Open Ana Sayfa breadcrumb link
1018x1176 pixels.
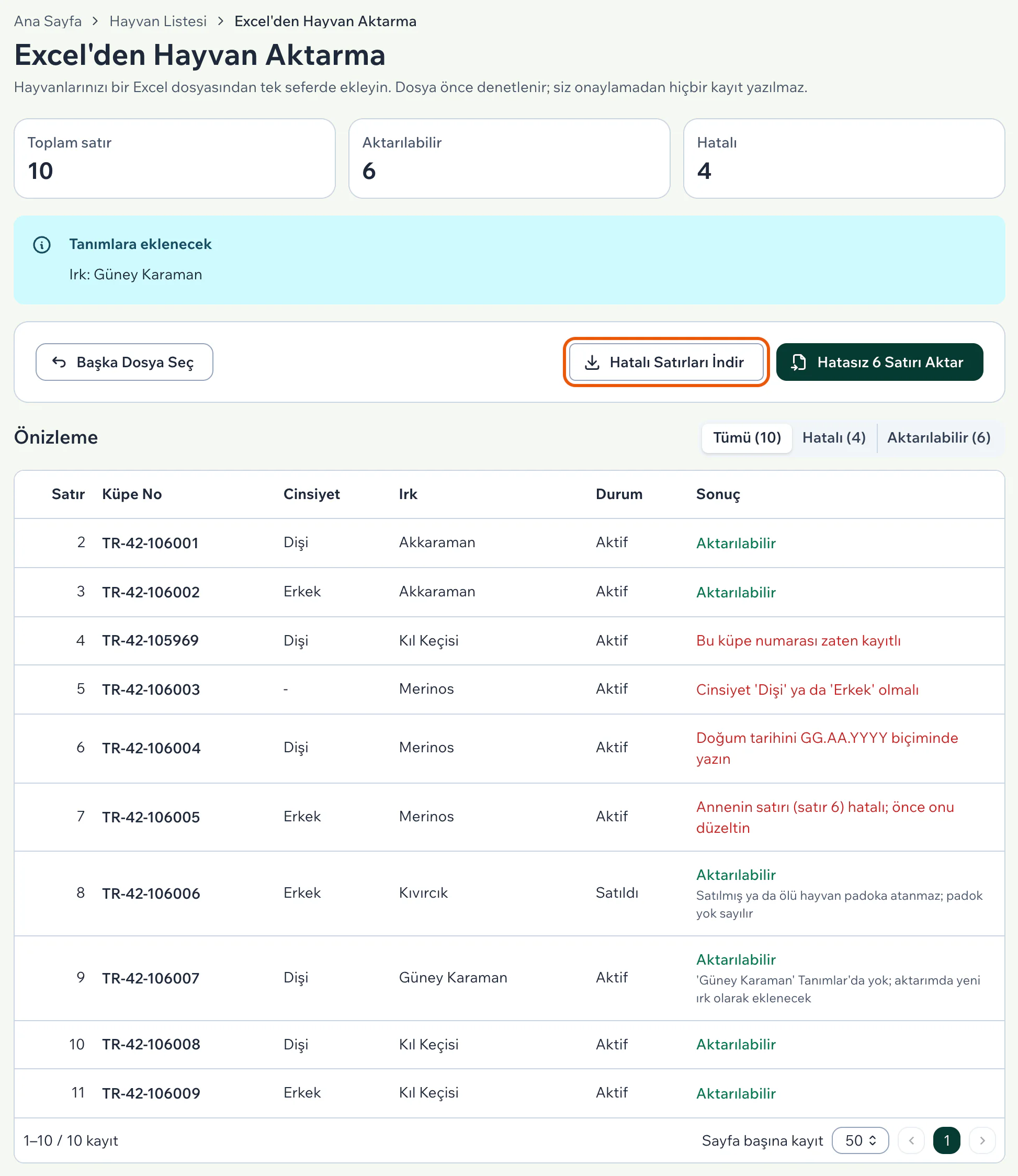[48, 21]
